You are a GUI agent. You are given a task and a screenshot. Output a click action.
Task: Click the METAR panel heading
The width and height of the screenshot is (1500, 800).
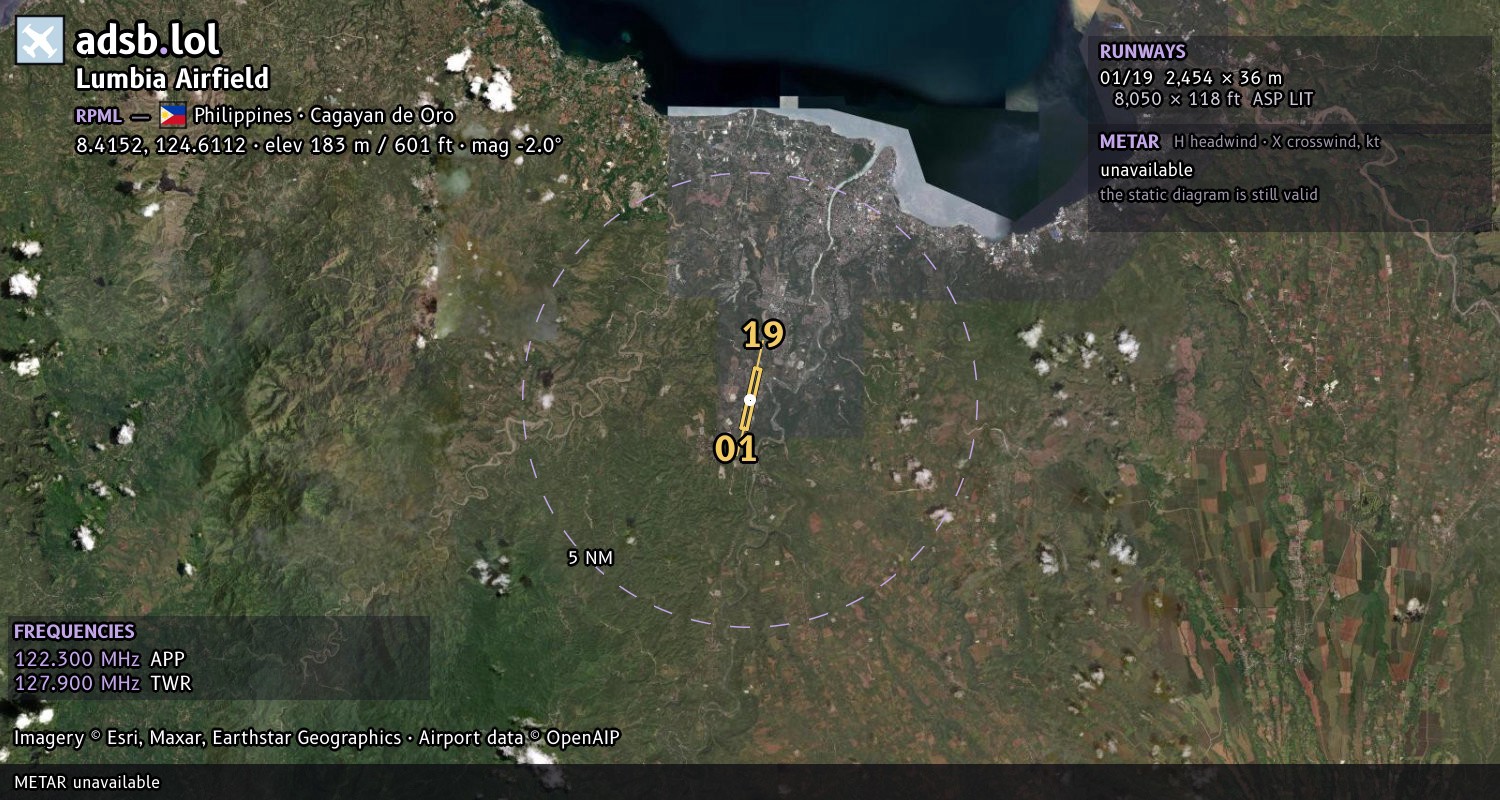[1130, 142]
